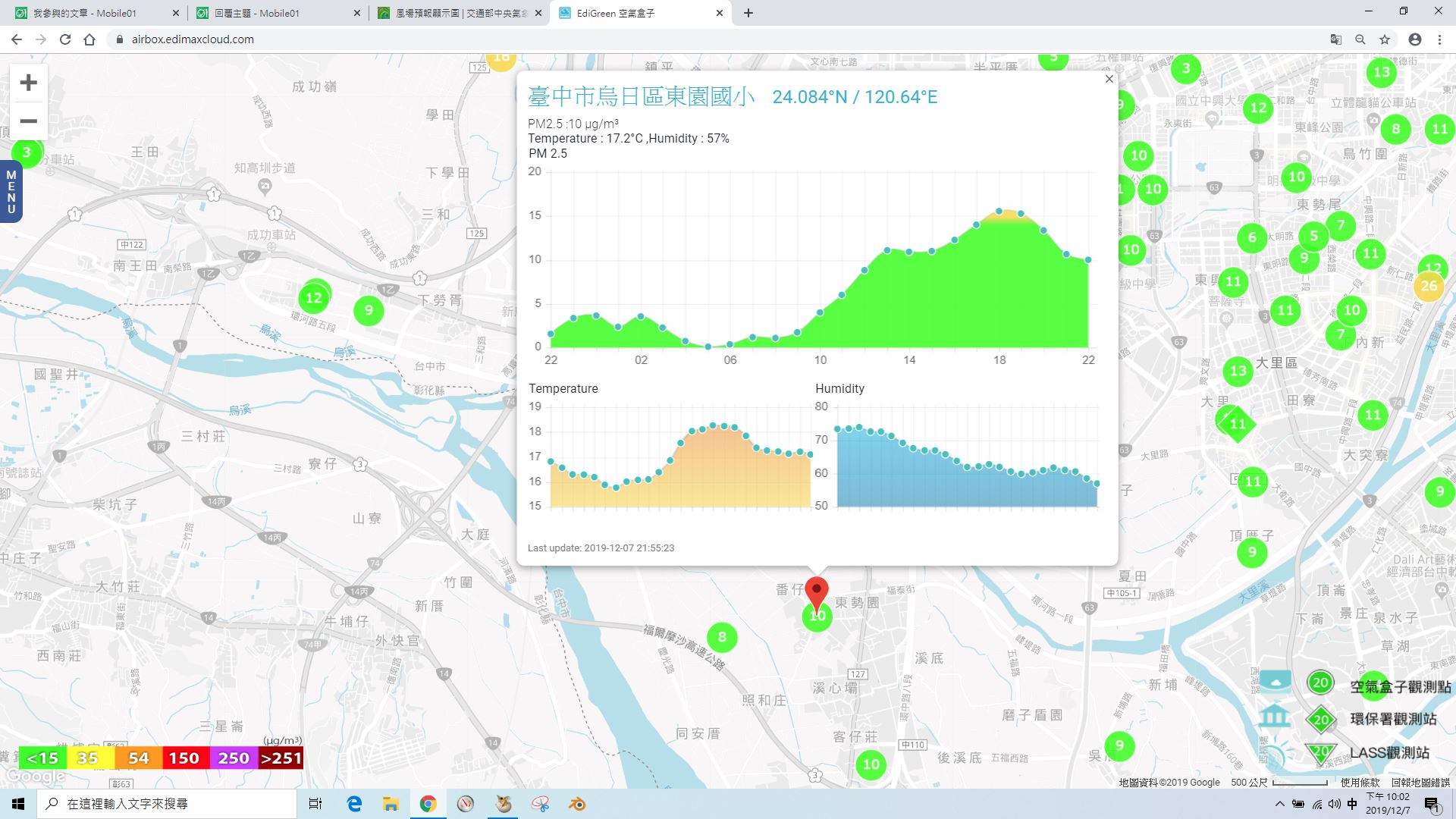Switch to 風場預報顯示圖 weather bureau tab
This screenshot has width=1456, height=819.
click(460, 13)
